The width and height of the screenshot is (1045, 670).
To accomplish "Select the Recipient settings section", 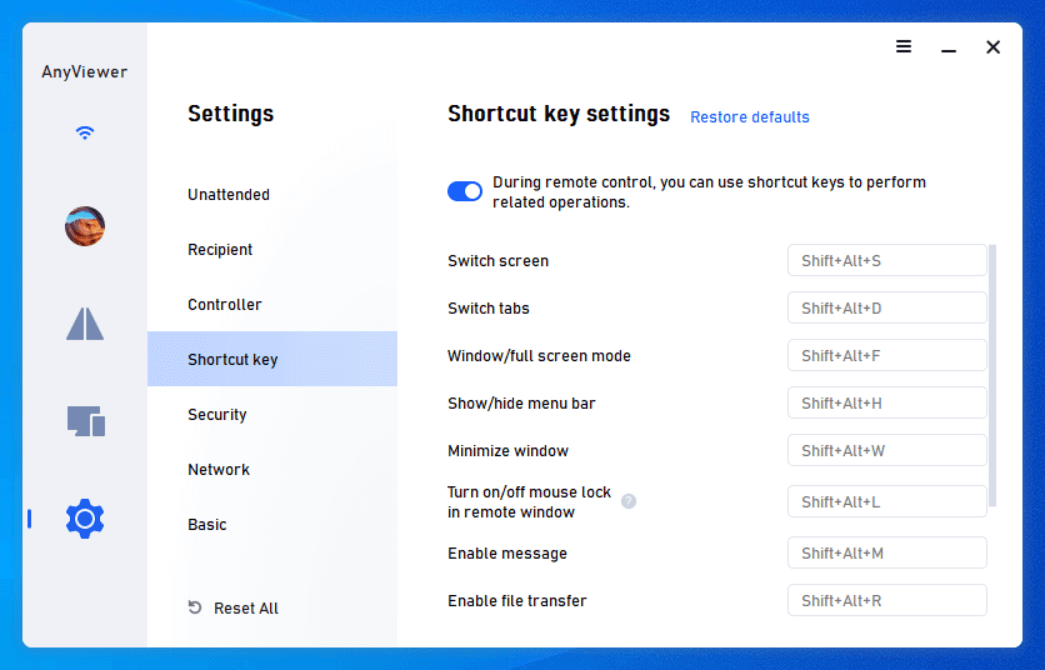I will (220, 250).
